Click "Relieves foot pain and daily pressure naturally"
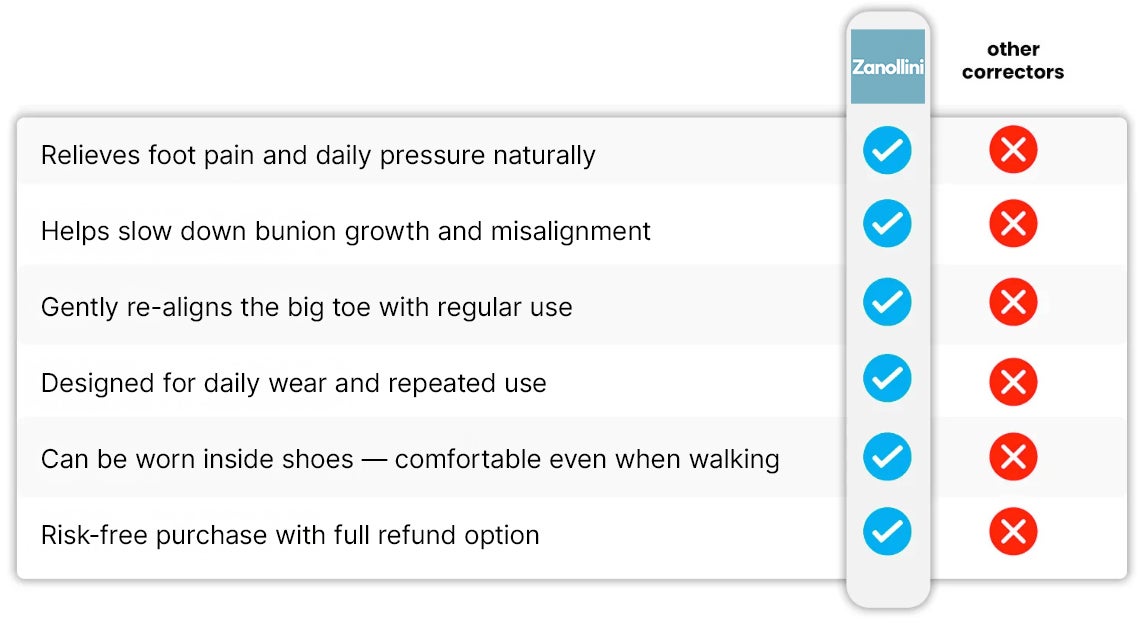The image size is (1146, 626). point(318,156)
